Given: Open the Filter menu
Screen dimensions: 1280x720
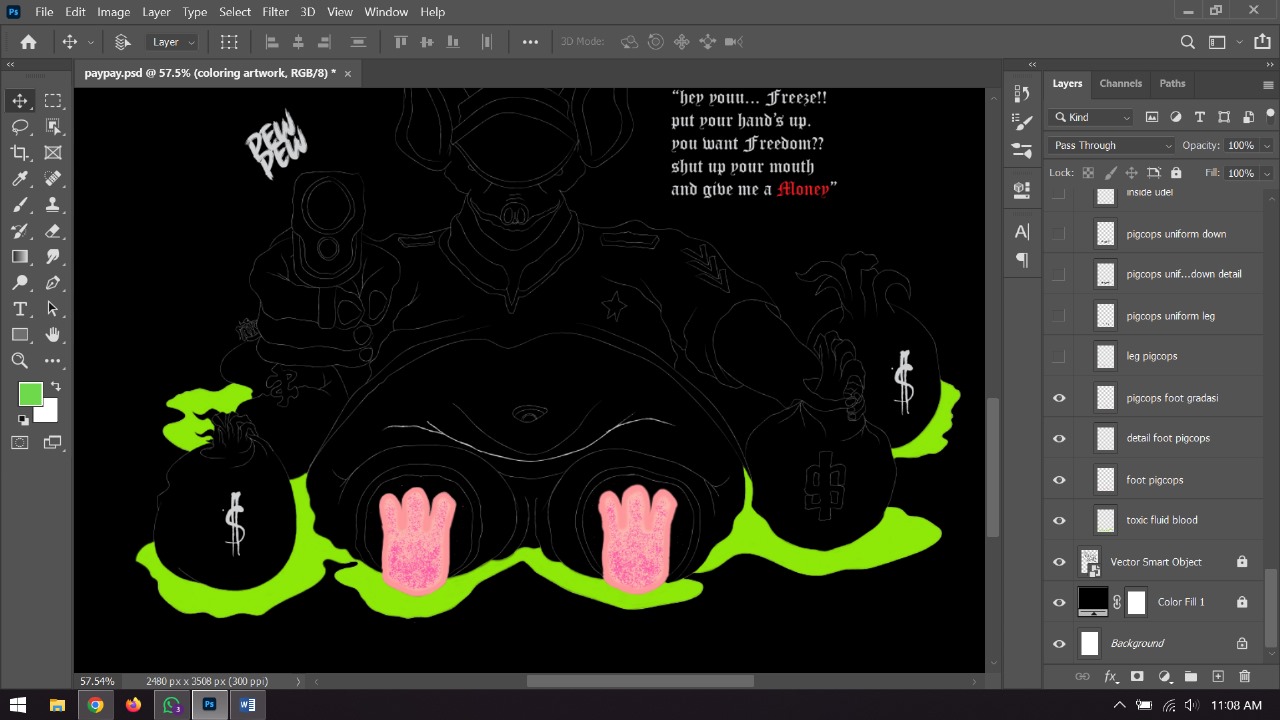Looking at the screenshot, I should point(275,12).
